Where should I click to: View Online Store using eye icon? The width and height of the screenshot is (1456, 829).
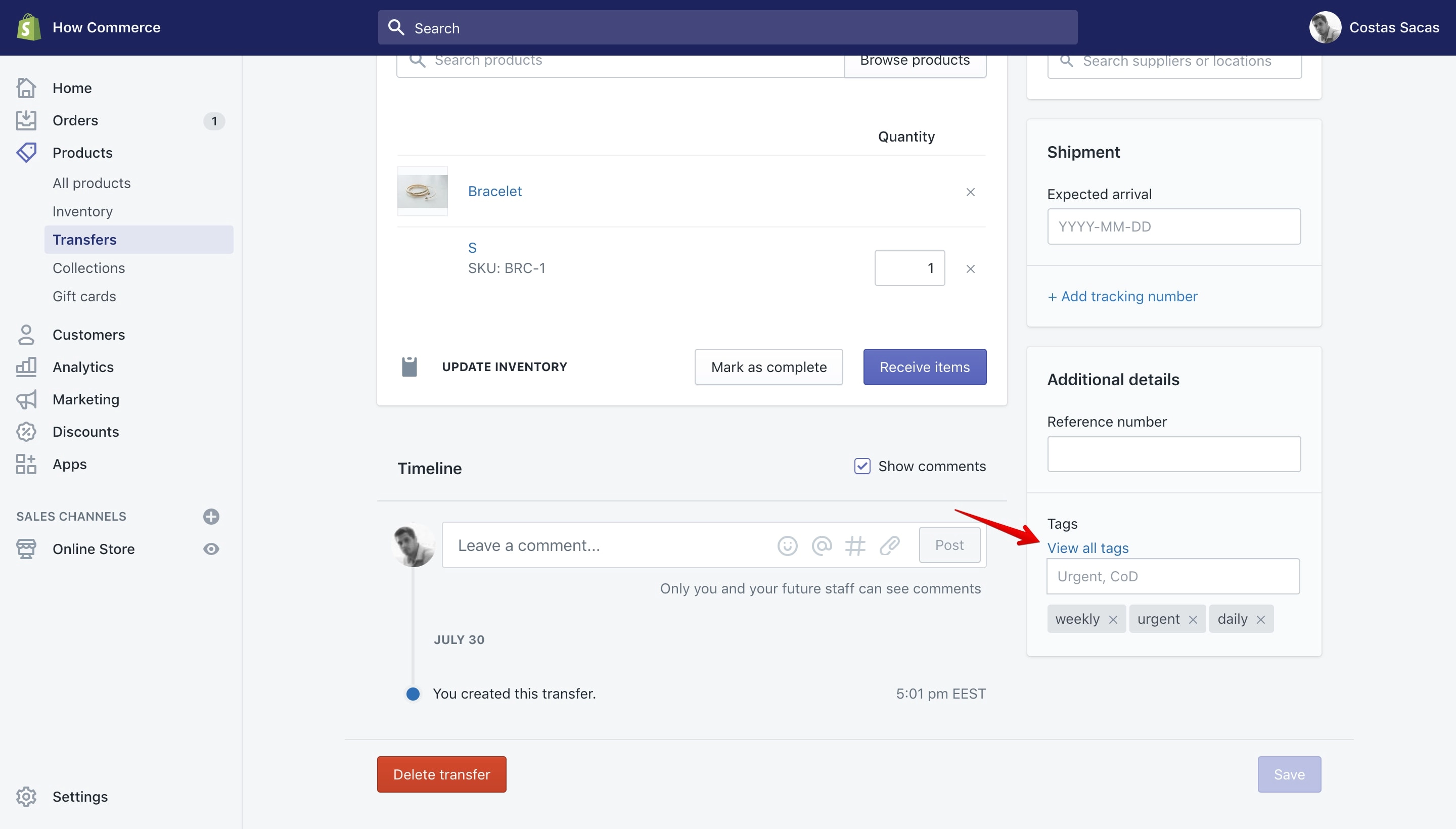[x=211, y=549]
